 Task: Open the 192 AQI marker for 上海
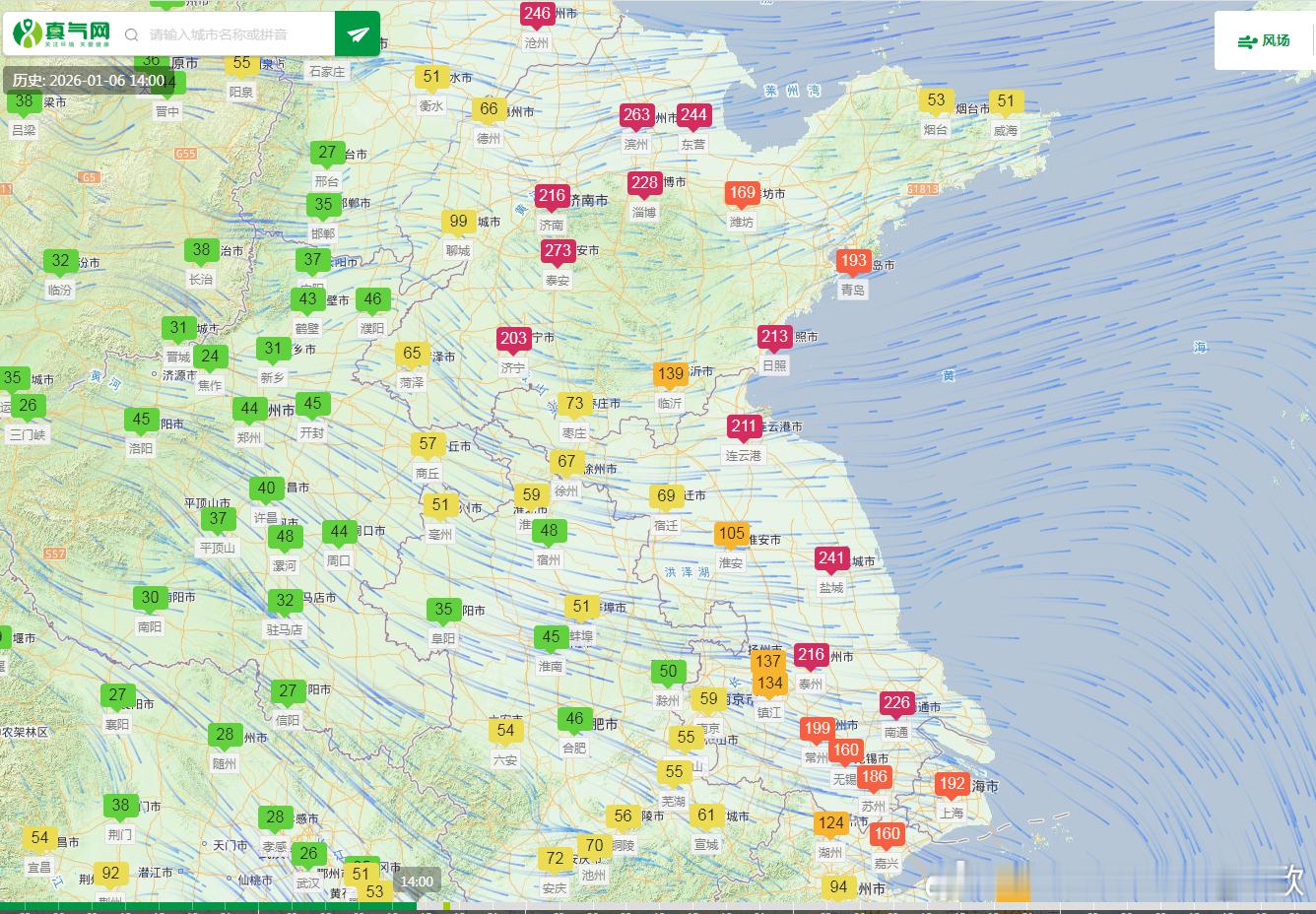tap(952, 784)
